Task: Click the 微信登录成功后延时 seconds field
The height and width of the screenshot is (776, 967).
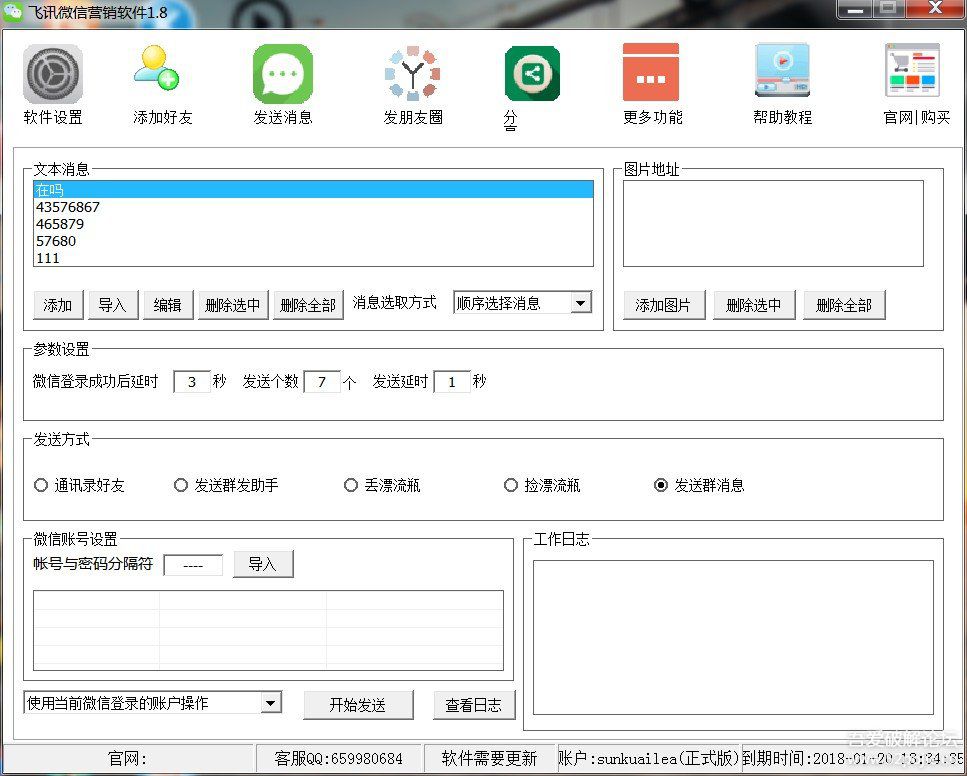Action: pyautogui.click(x=192, y=382)
